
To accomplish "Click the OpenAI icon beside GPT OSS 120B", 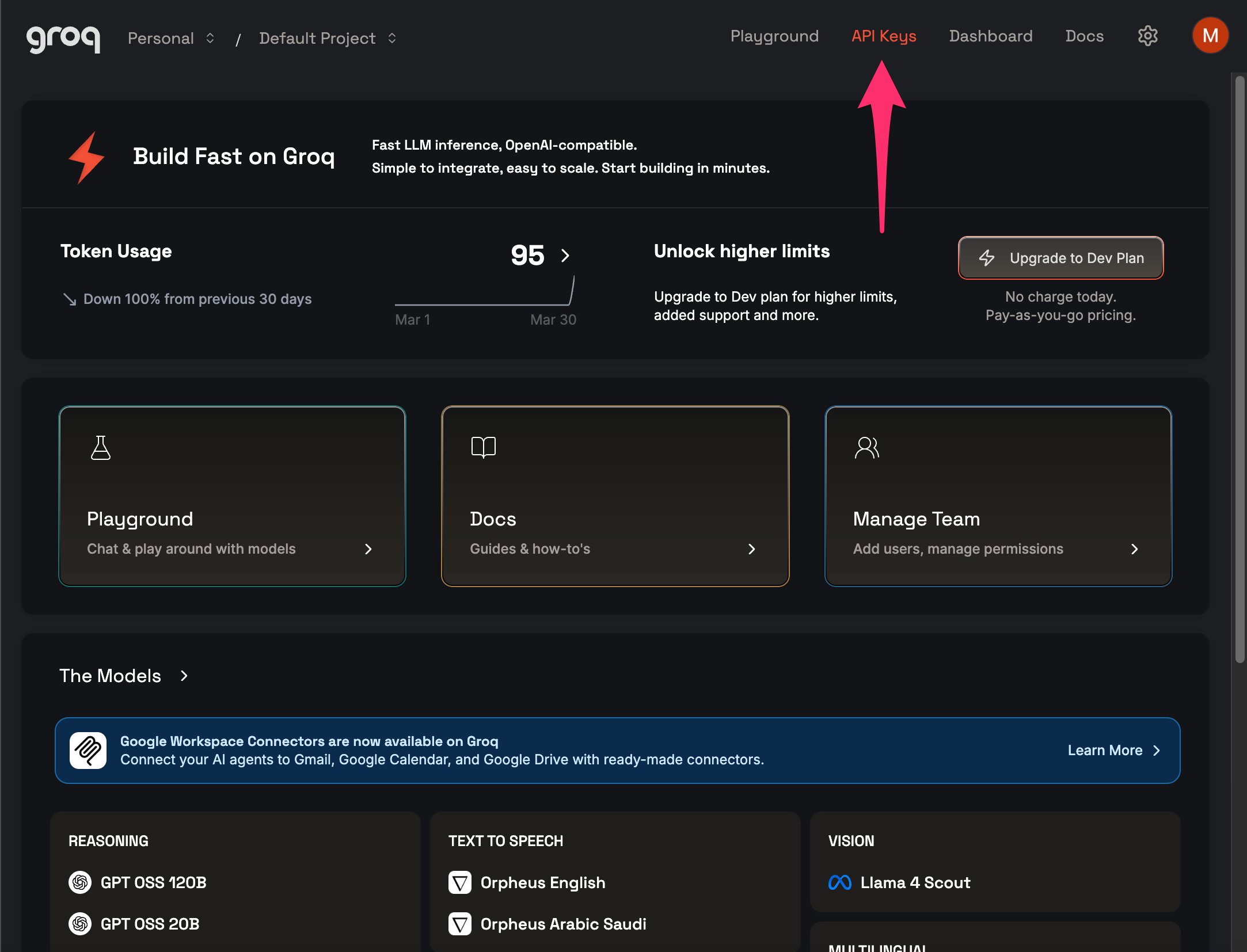I will 81,882.
